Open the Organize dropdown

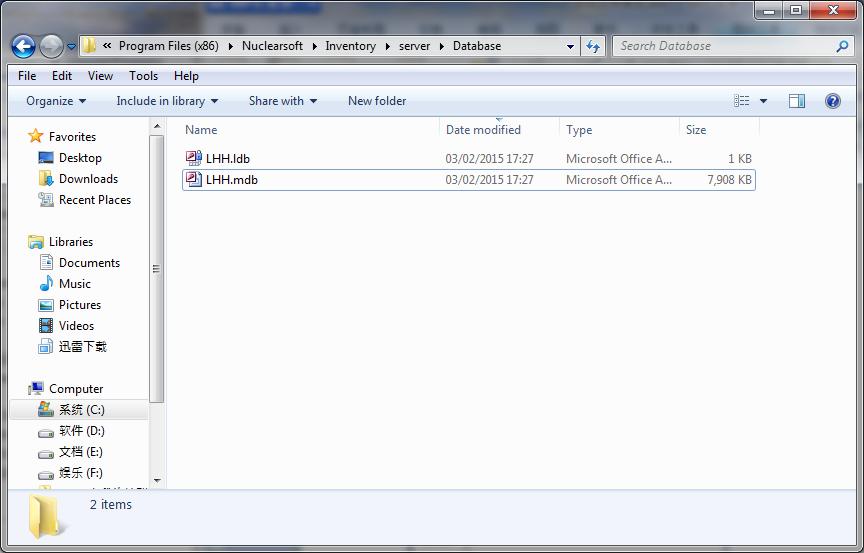pyautogui.click(x=56, y=101)
